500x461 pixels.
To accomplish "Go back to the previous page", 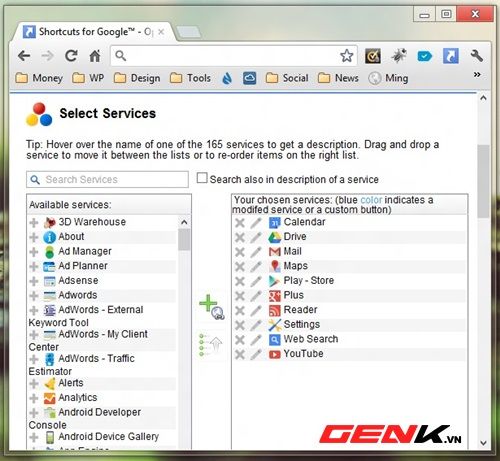I will click(x=24, y=56).
